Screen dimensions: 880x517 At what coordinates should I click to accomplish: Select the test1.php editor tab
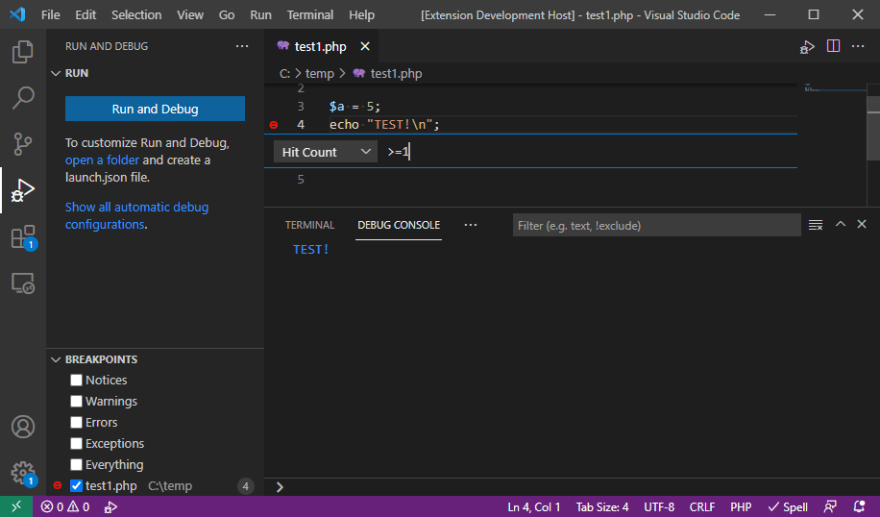[x=320, y=47]
